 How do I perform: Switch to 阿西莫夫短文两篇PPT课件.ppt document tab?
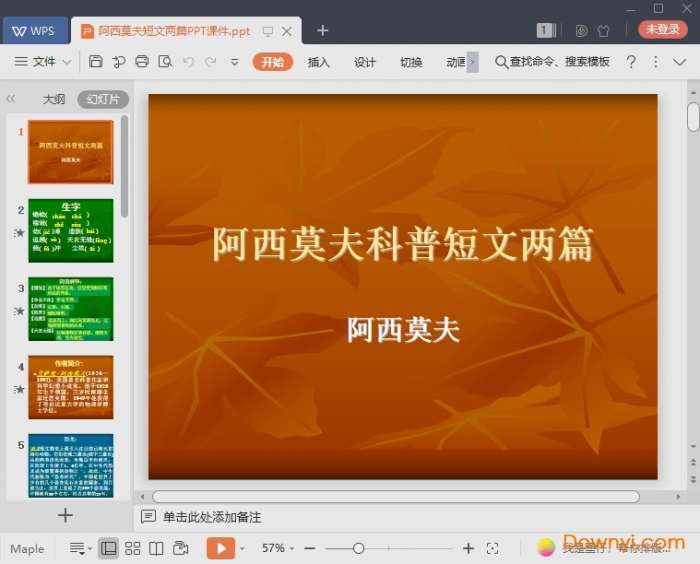[174, 31]
